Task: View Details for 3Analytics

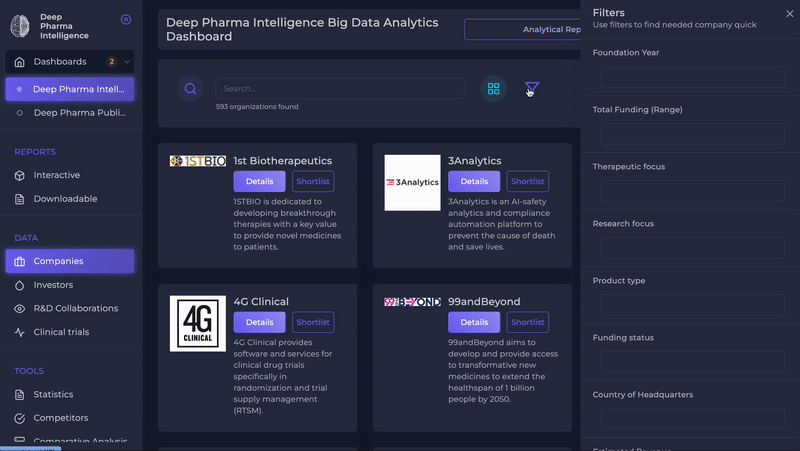Action: click(474, 182)
